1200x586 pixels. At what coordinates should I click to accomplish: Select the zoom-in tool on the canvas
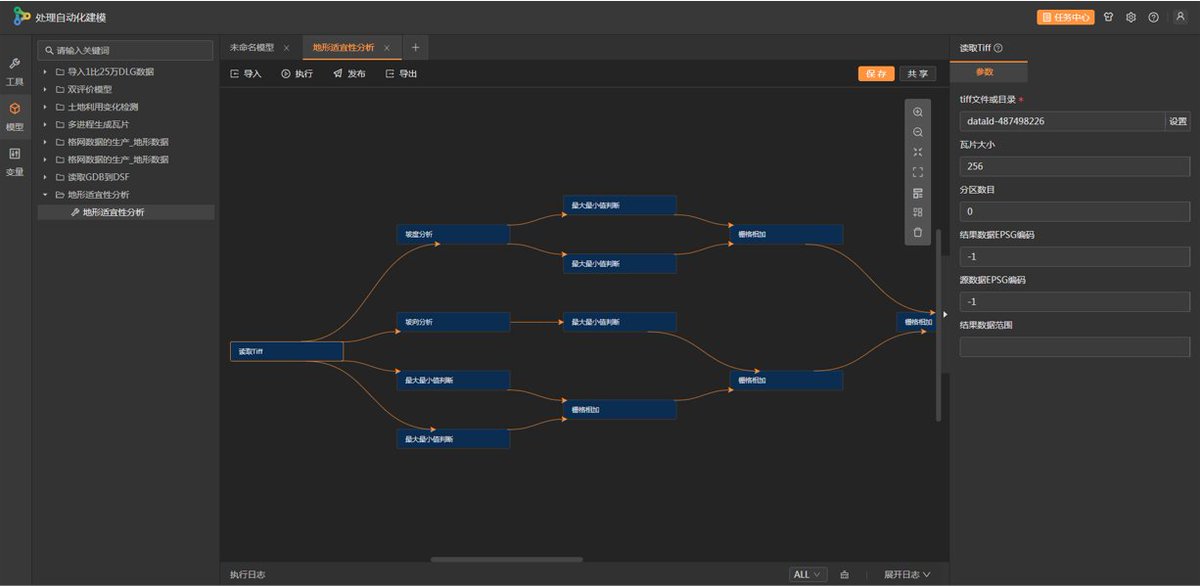(x=917, y=112)
